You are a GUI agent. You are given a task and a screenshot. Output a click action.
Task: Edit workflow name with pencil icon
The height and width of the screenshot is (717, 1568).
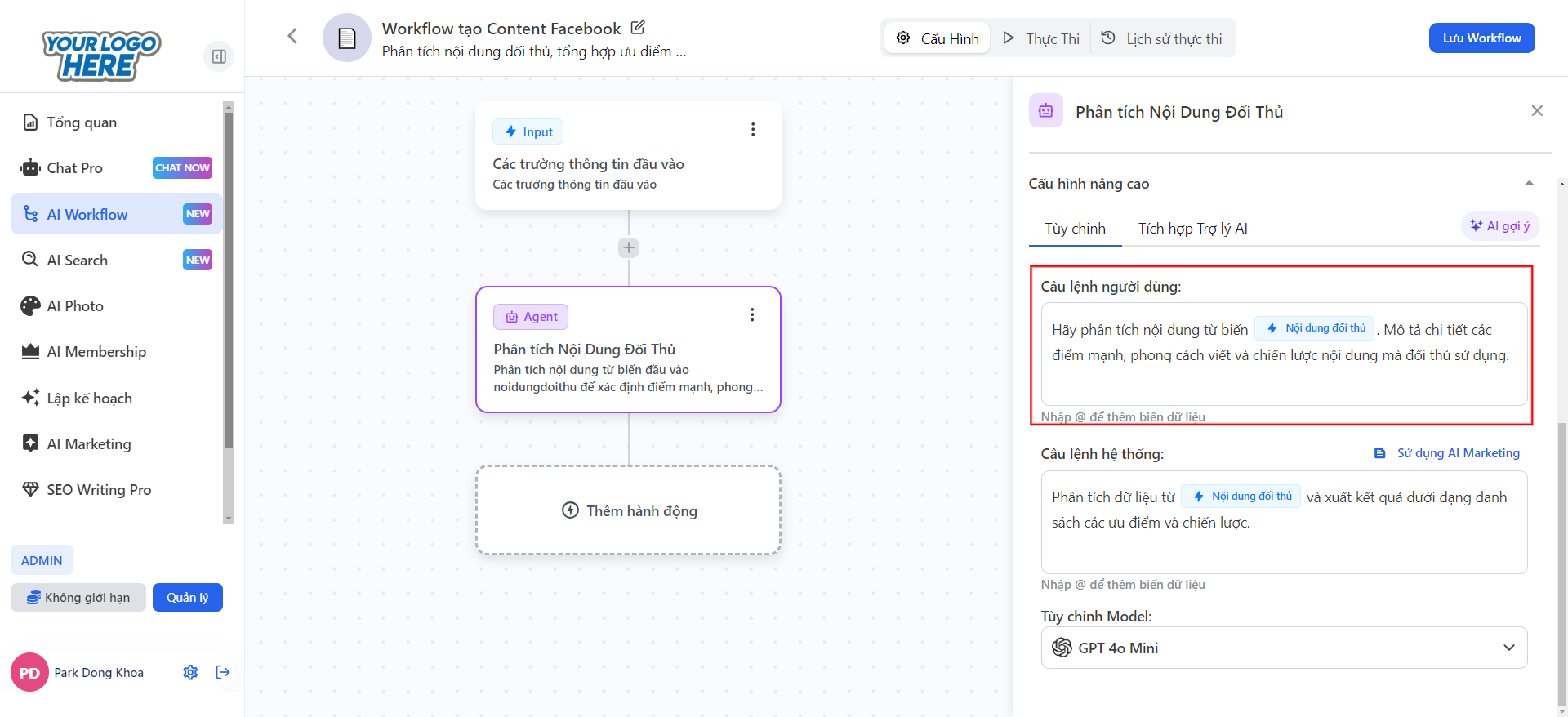[x=638, y=28]
